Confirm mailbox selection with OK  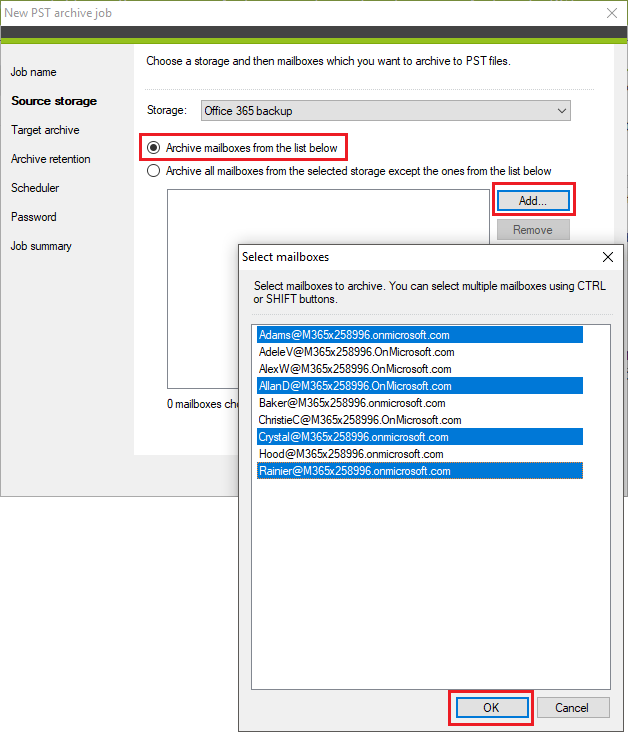tap(491, 708)
